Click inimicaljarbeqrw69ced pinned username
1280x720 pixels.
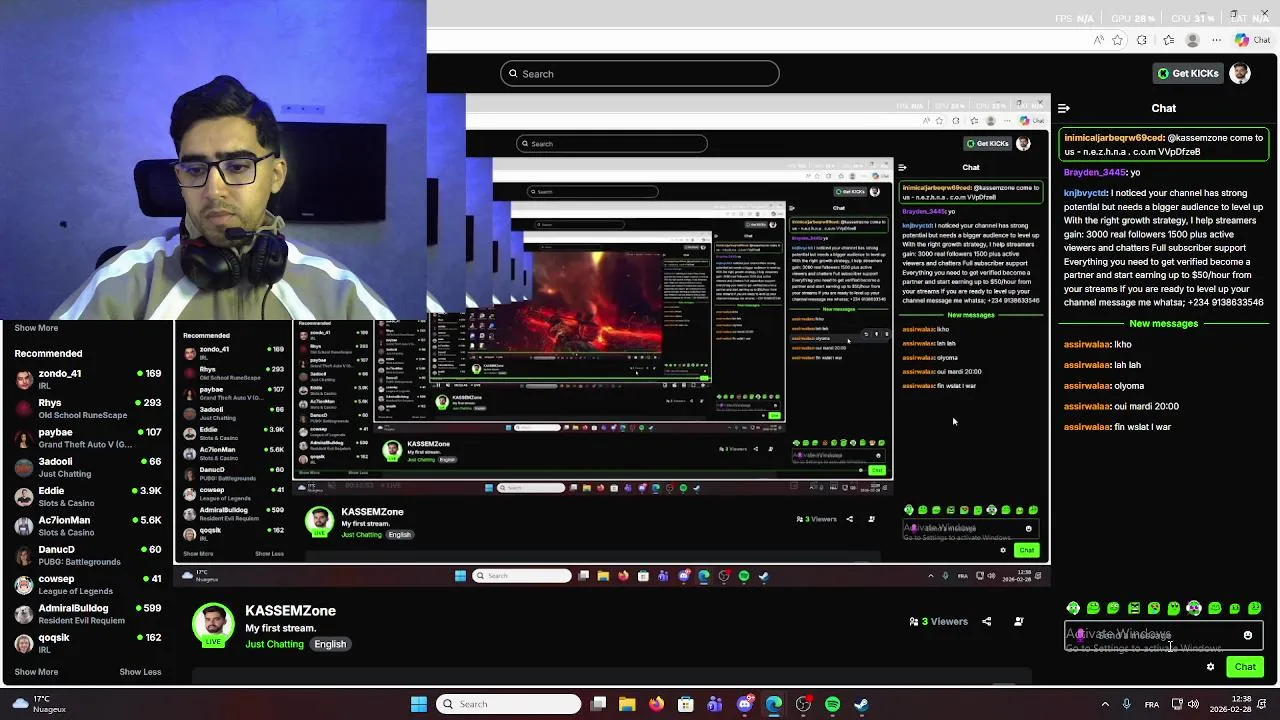(1114, 138)
